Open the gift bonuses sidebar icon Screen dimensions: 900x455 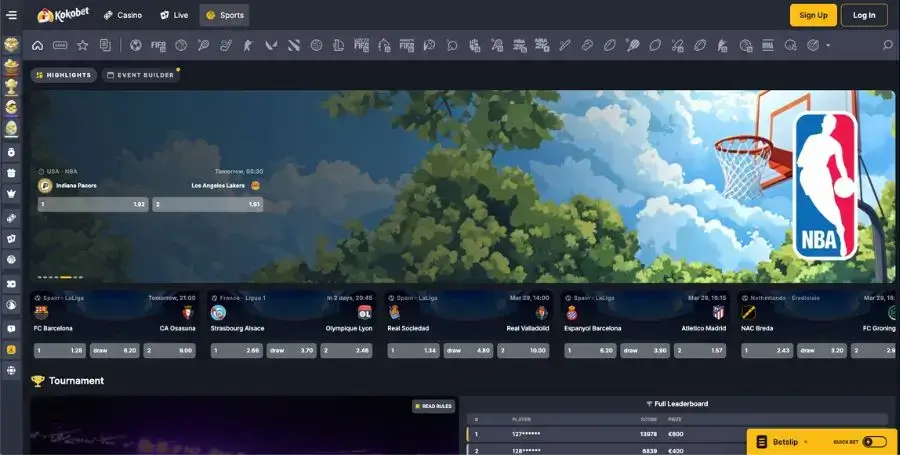(11, 173)
